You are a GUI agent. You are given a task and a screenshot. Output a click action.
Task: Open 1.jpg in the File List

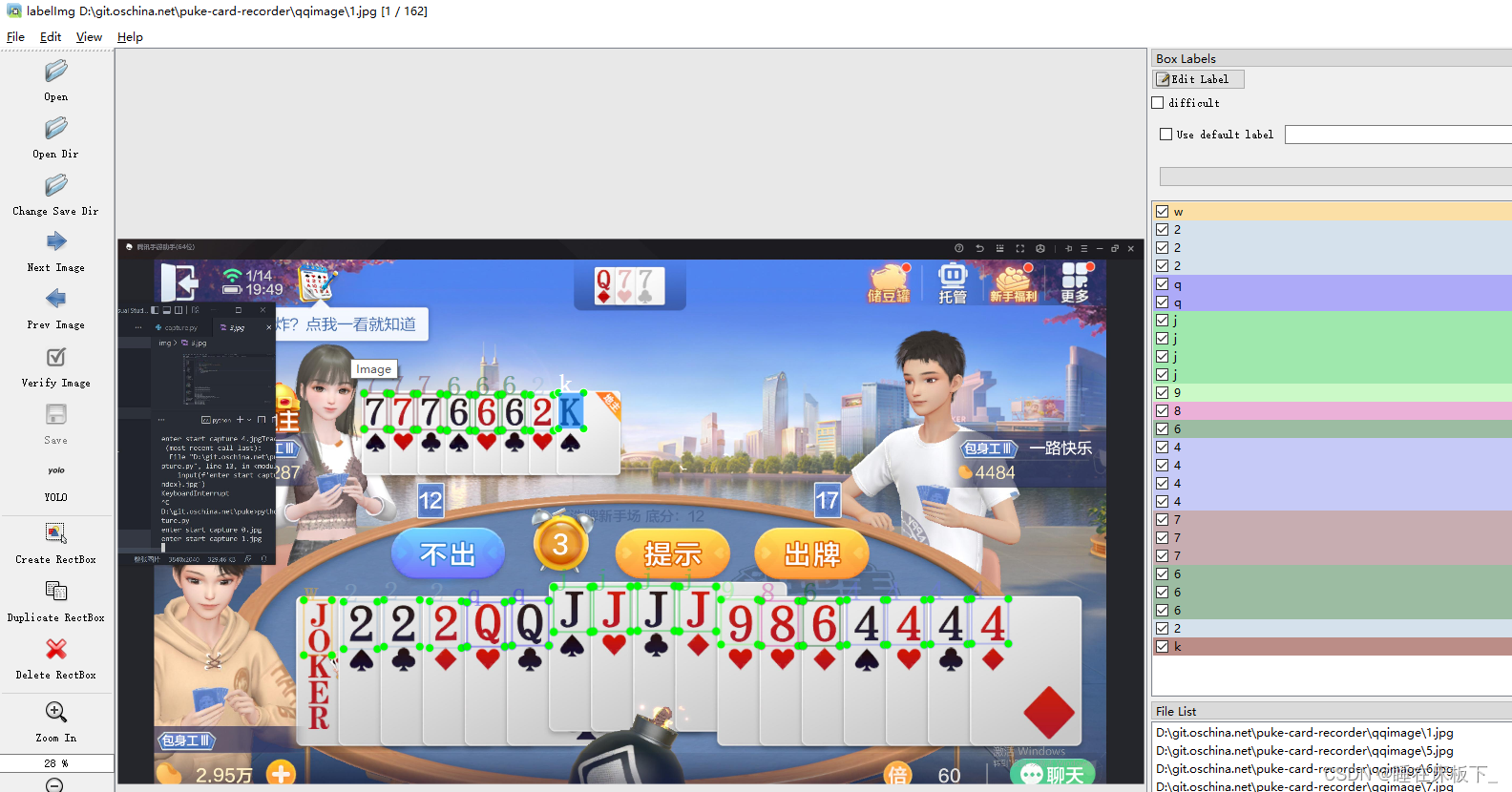[1304, 733]
